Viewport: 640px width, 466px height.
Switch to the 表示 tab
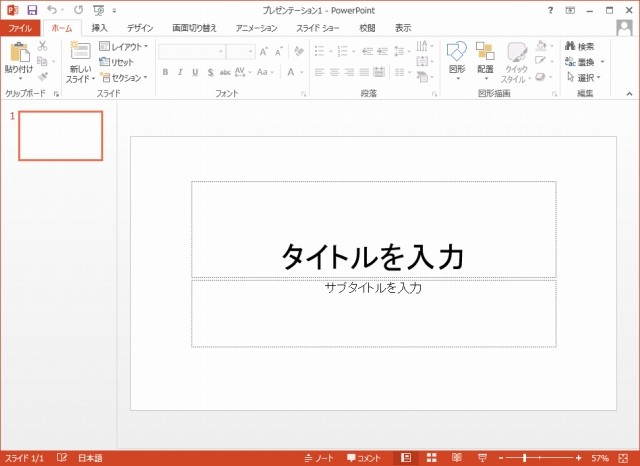(403, 28)
